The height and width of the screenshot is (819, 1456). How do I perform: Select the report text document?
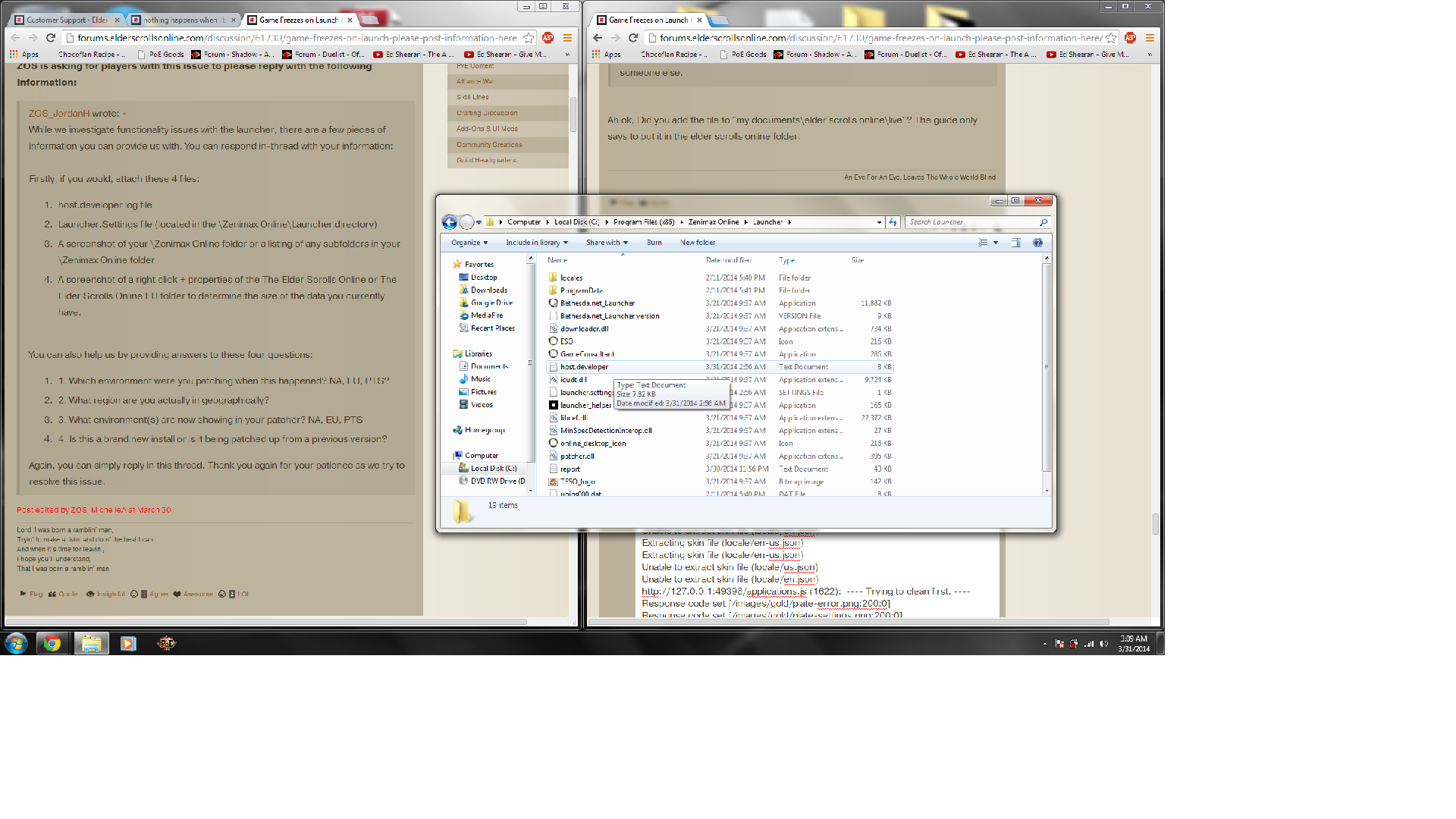[x=570, y=469]
